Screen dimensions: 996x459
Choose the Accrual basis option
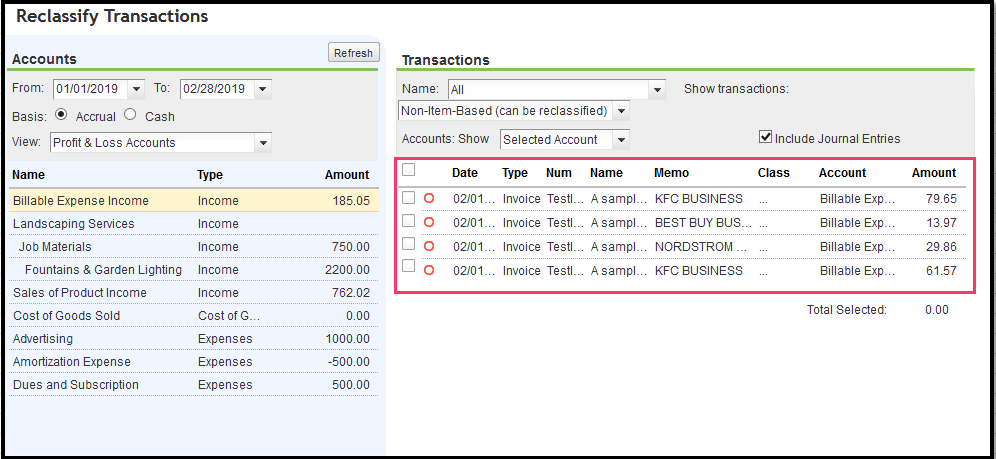(x=62, y=116)
